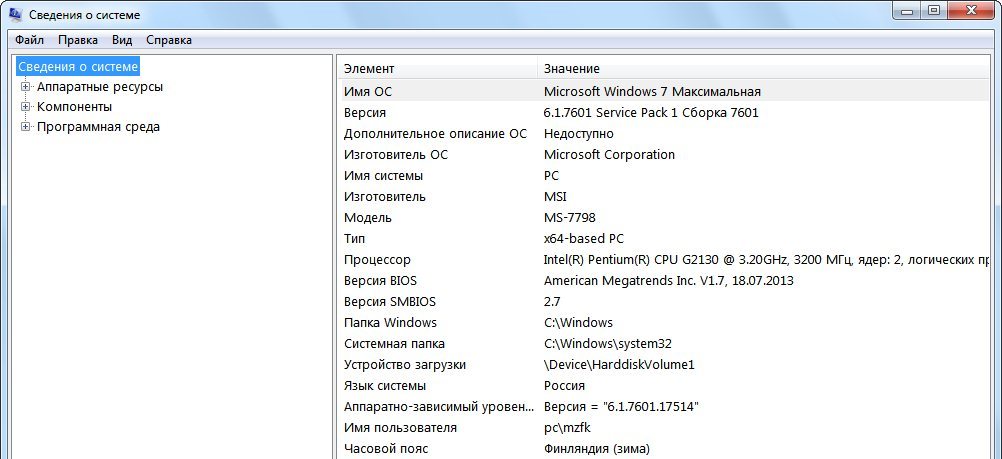Open the Правка menu
Viewport: 1002px width, 459px height.
tap(77, 40)
